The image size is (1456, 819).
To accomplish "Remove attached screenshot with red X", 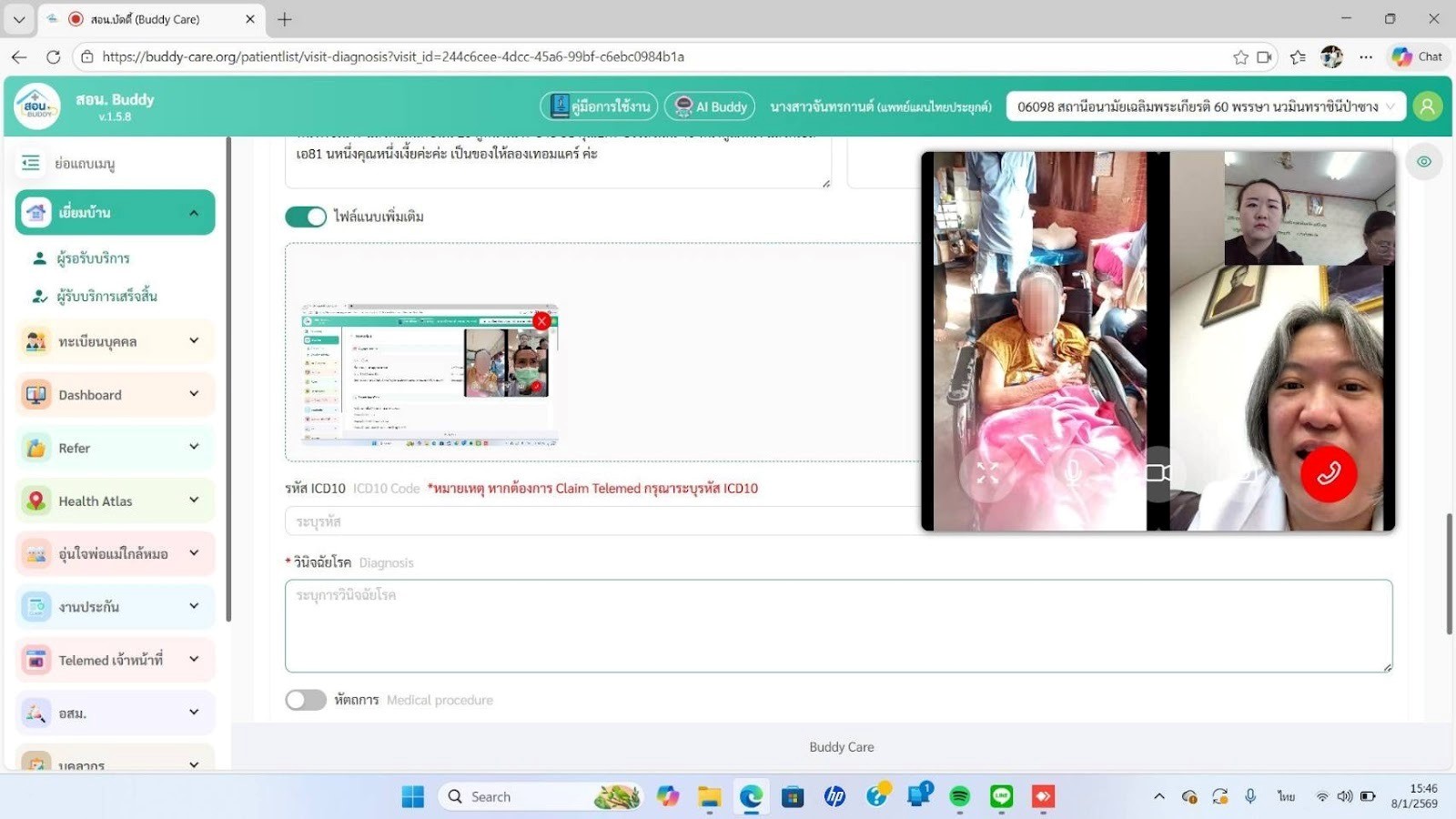I will 541,321.
